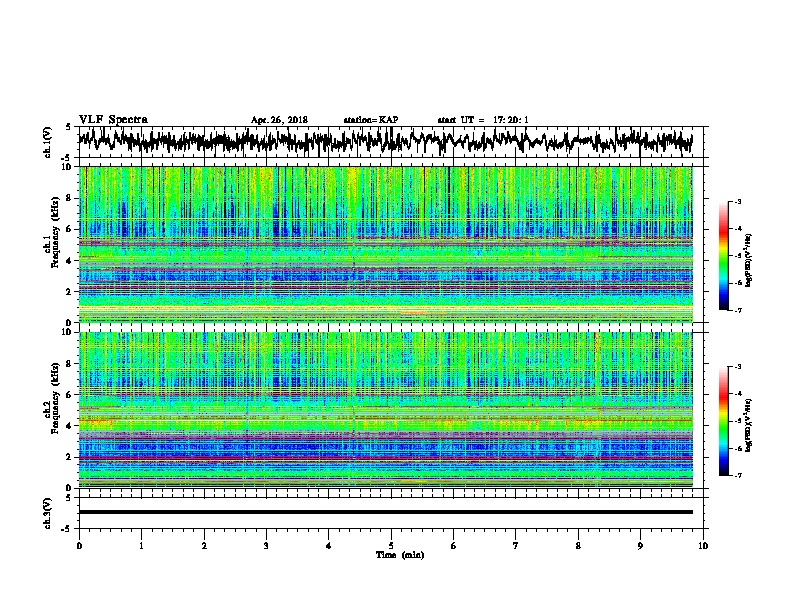Viewport: 792px width, 612px height.
Task: Click the time axis tick label "3"
Action: (x=266, y=546)
